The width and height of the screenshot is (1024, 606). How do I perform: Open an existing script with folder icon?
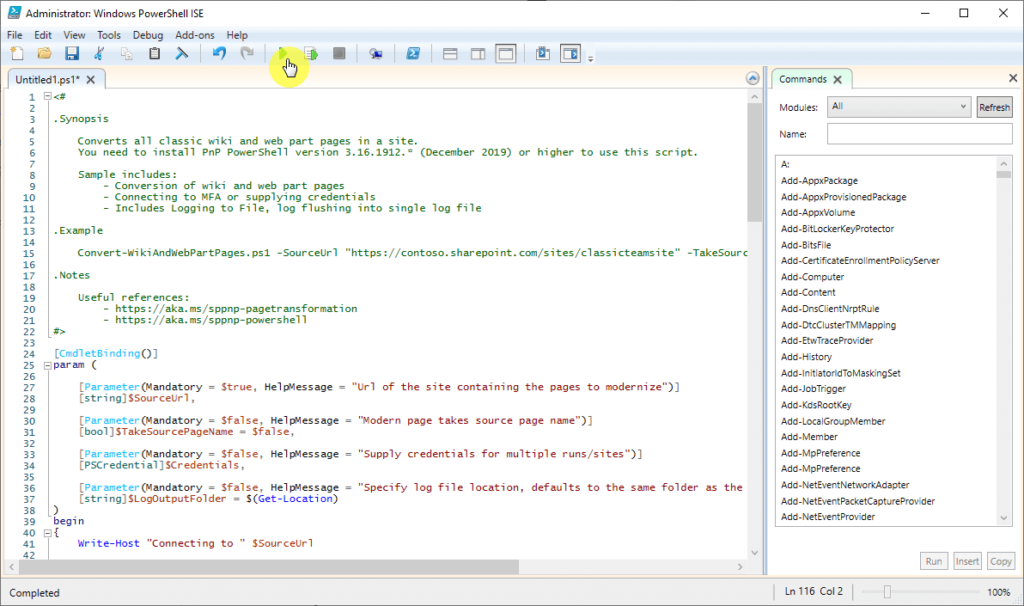coord(44,54)
